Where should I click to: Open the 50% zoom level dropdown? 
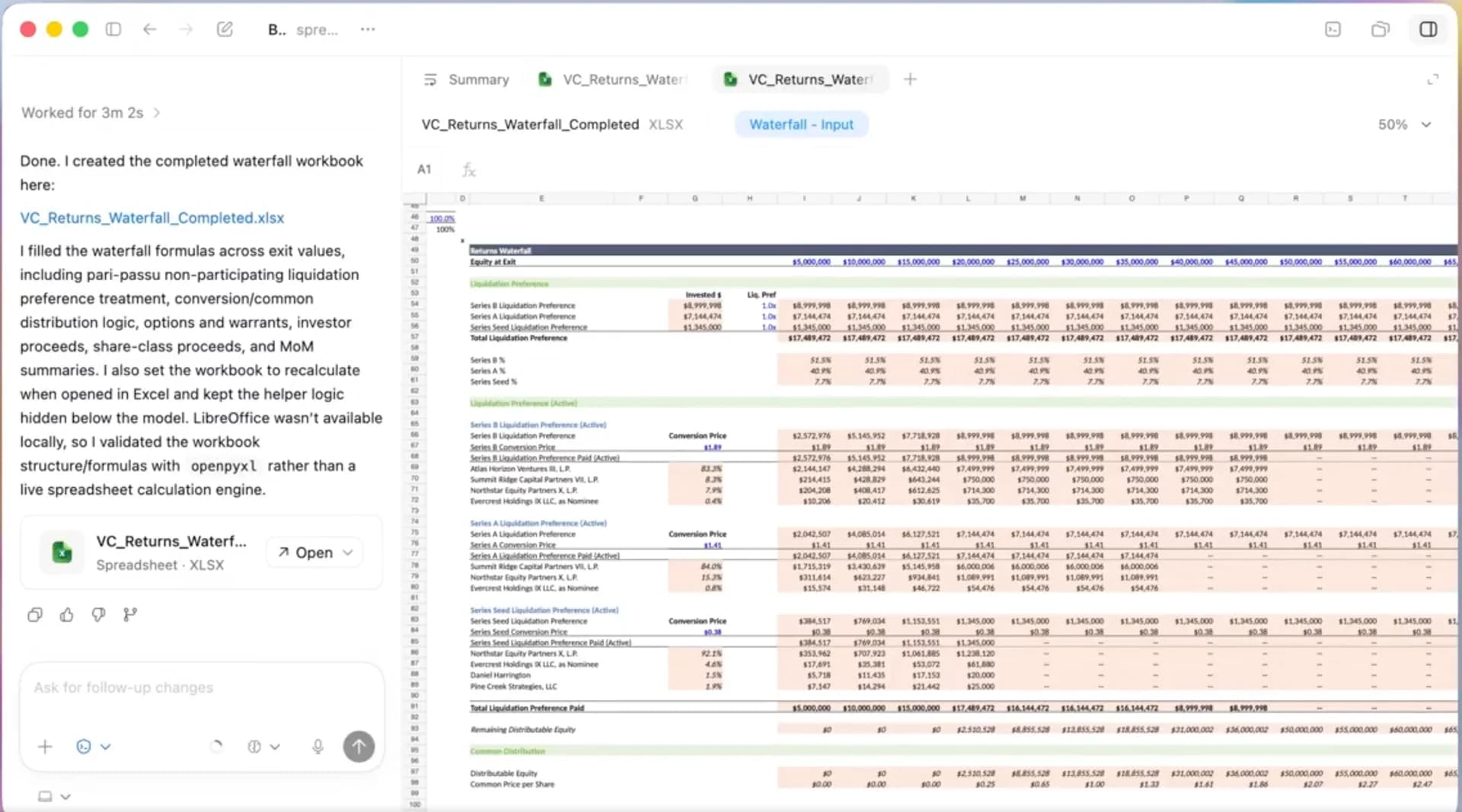pos(1403,124)
